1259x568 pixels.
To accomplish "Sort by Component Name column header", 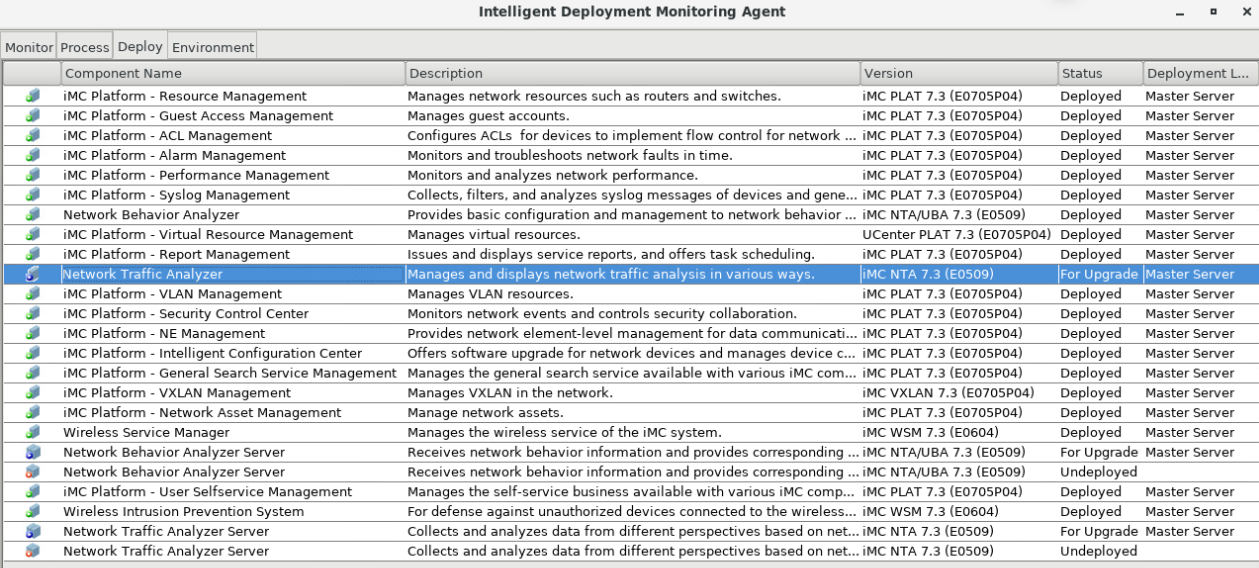I will 232,73.
